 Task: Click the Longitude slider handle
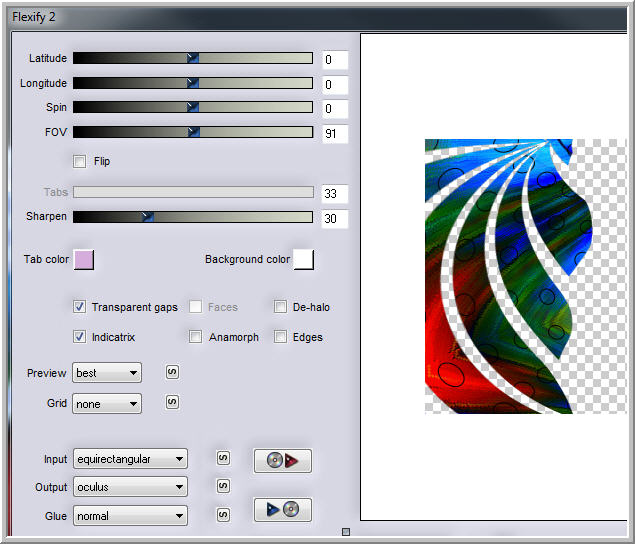point(193,83)
